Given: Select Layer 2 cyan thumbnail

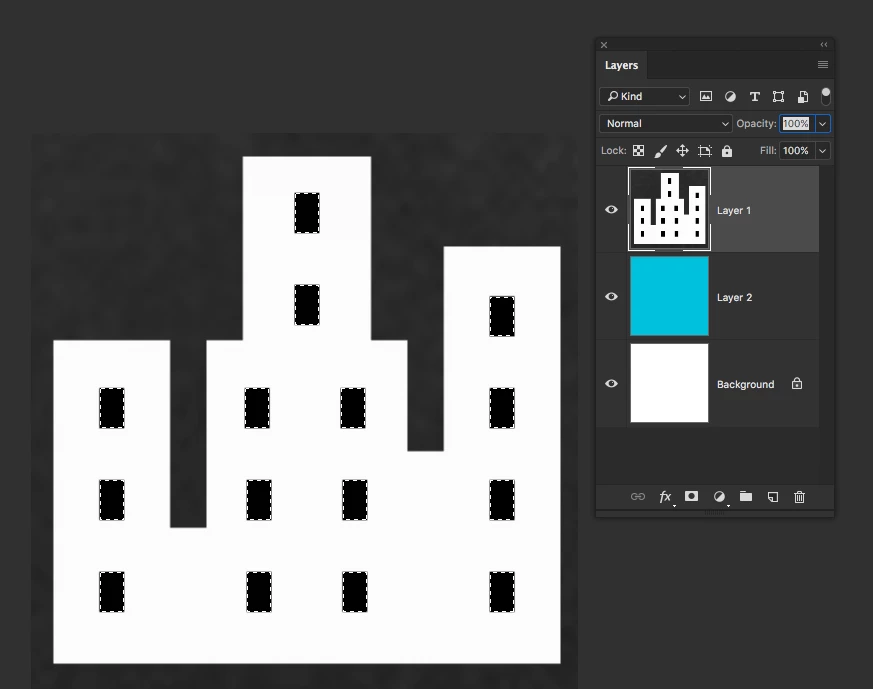Looking at the screenshot, I should (669, 296).
